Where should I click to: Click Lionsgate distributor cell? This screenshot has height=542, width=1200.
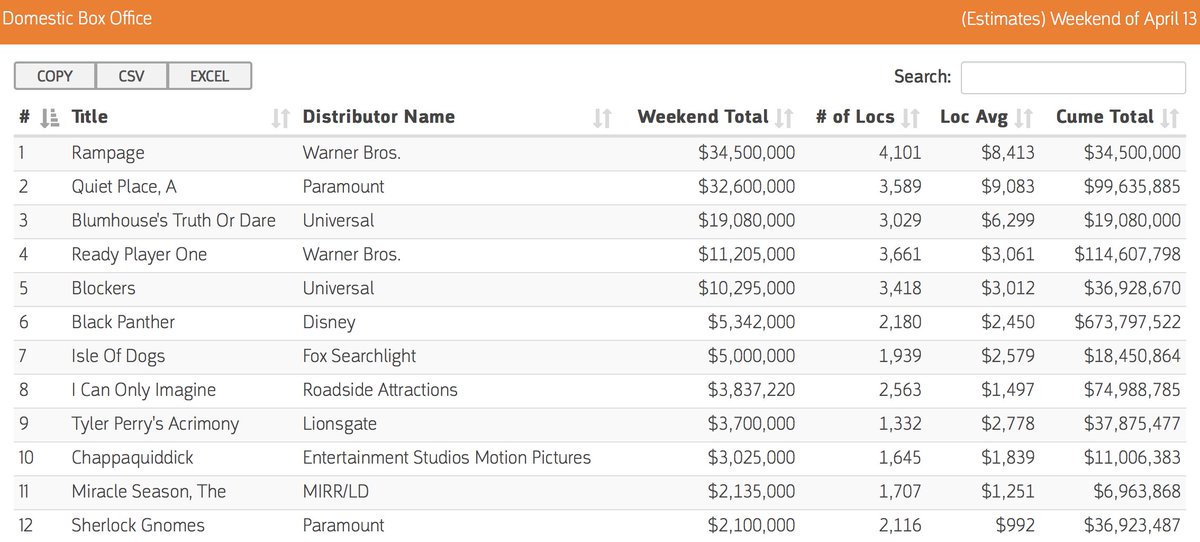point(340,424)
